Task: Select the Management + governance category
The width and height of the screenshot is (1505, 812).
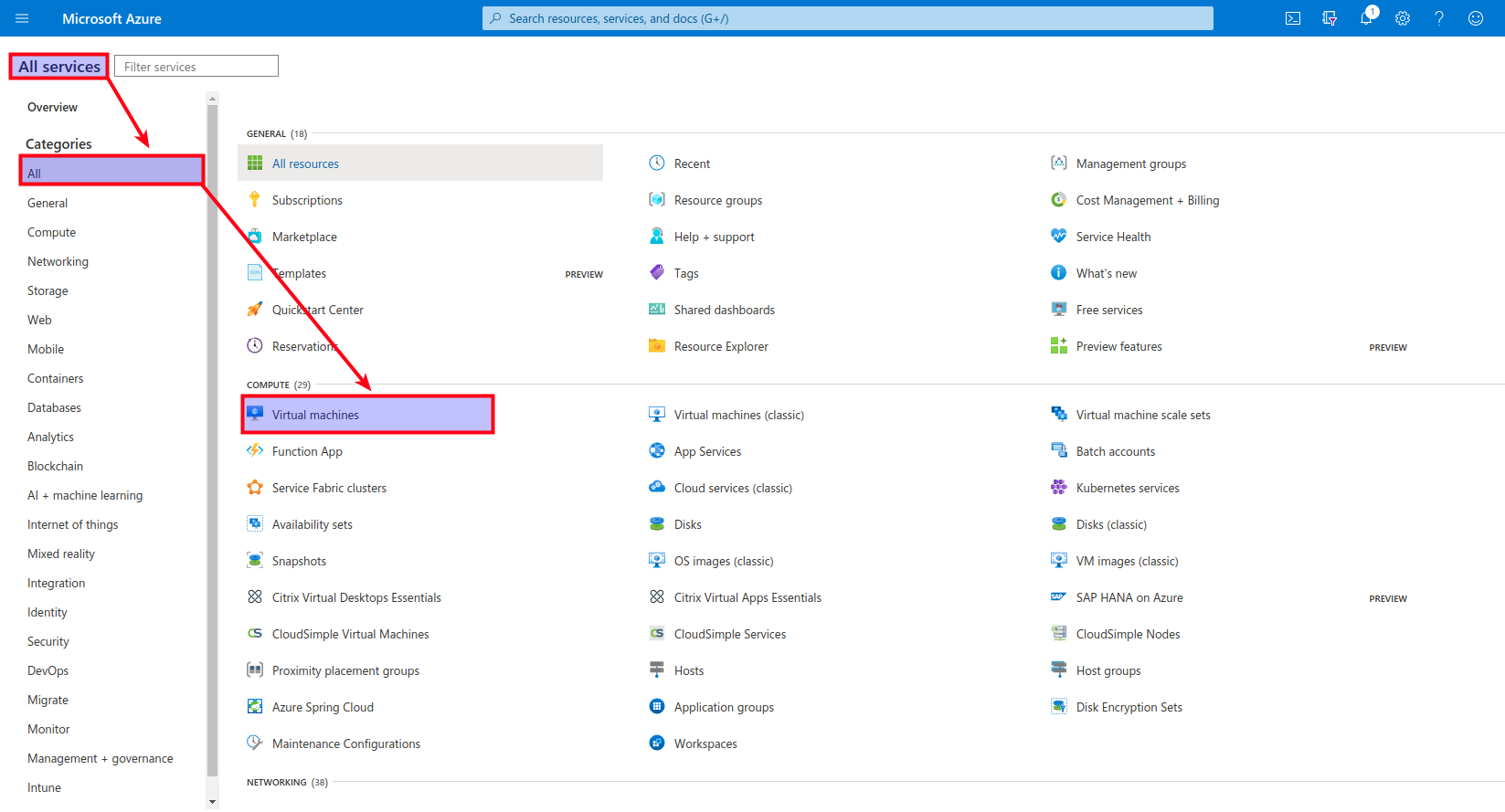Action: click(x=100, y=758)
